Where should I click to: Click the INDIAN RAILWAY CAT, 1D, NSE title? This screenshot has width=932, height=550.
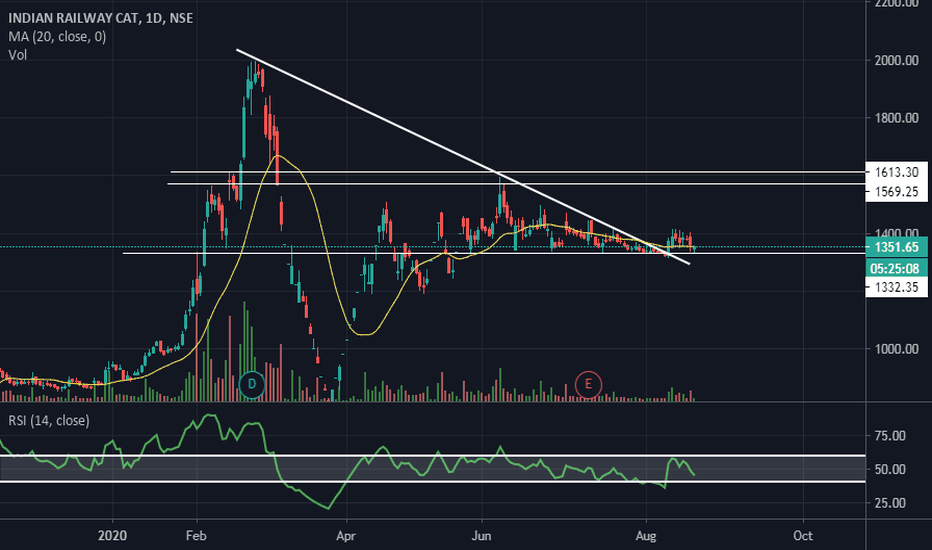pos(100,18)
